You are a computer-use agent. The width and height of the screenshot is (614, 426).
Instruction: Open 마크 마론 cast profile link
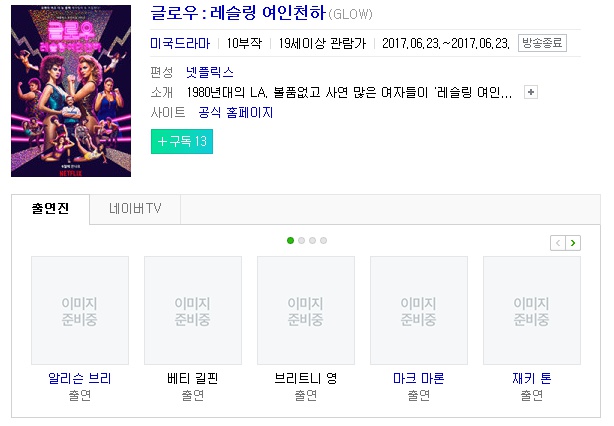[419, 378]
